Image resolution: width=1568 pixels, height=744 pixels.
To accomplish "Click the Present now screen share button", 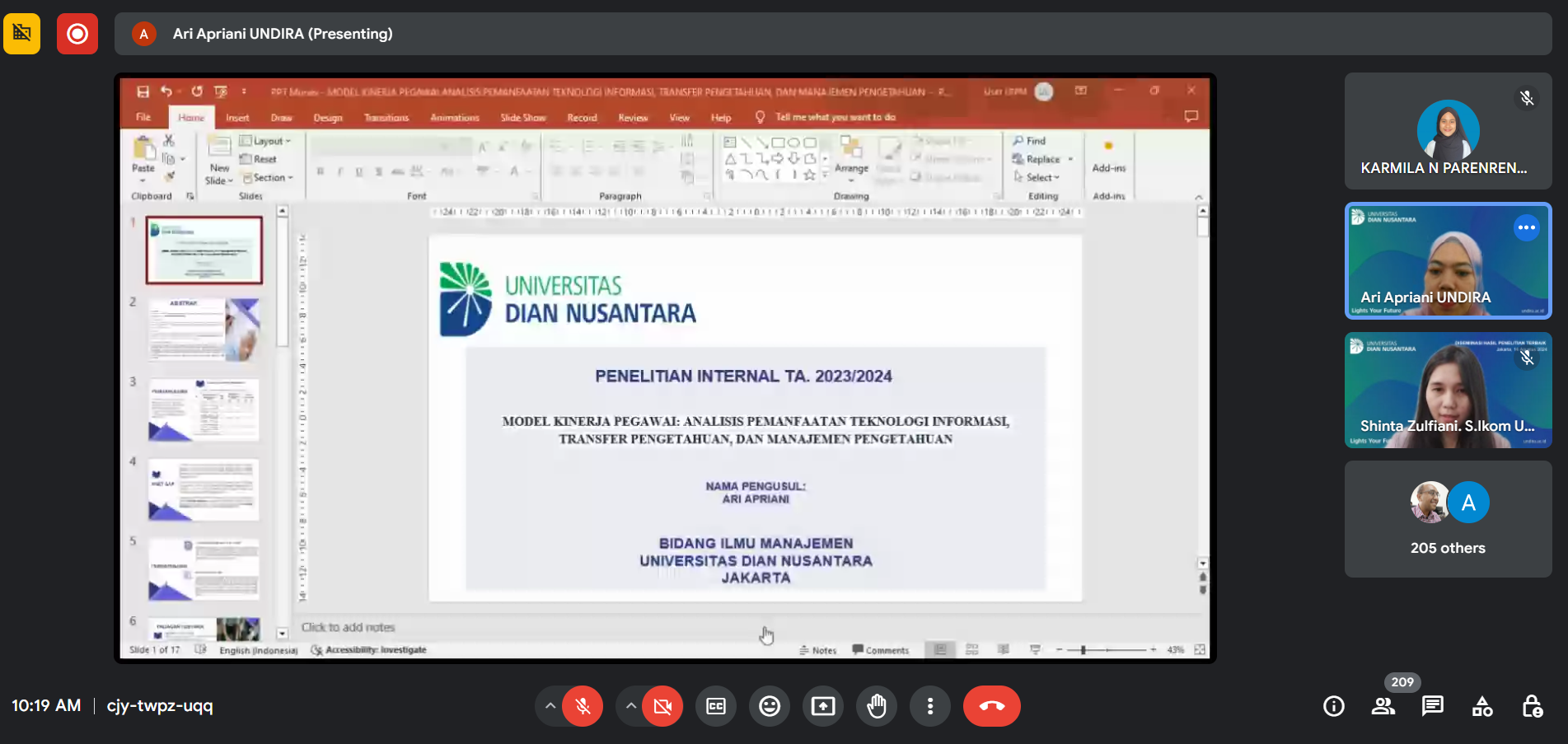I will point(823,706).
